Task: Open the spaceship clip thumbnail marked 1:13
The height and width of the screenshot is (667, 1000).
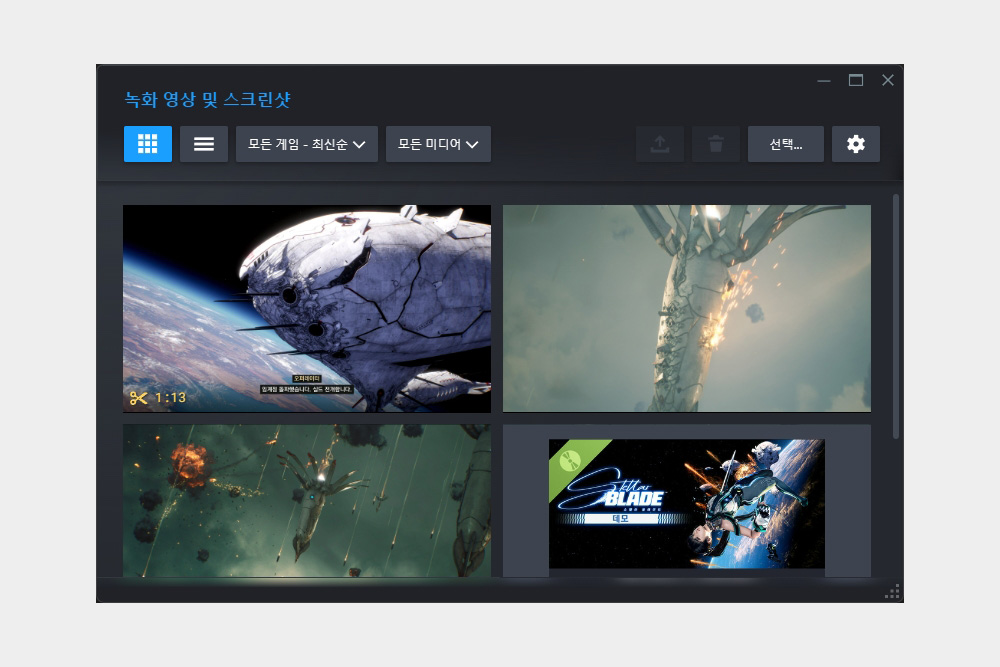Action: (x=307, y=309)
